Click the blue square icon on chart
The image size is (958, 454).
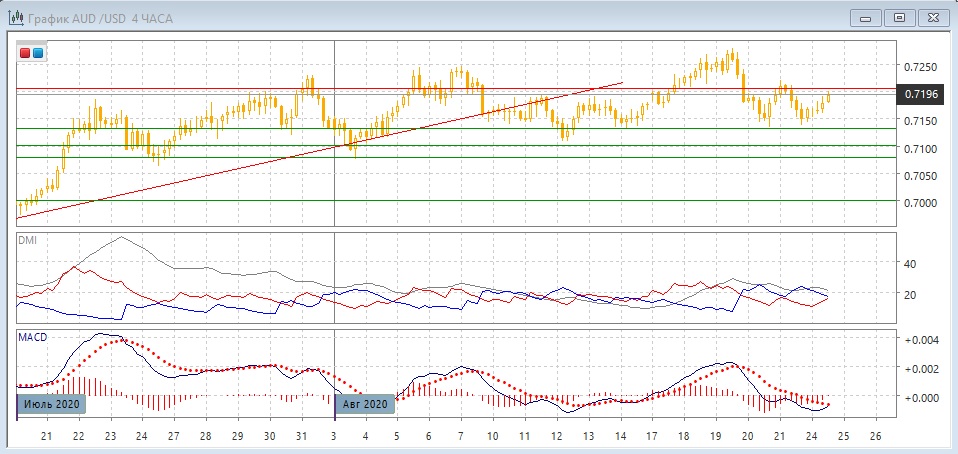point(38,53)
